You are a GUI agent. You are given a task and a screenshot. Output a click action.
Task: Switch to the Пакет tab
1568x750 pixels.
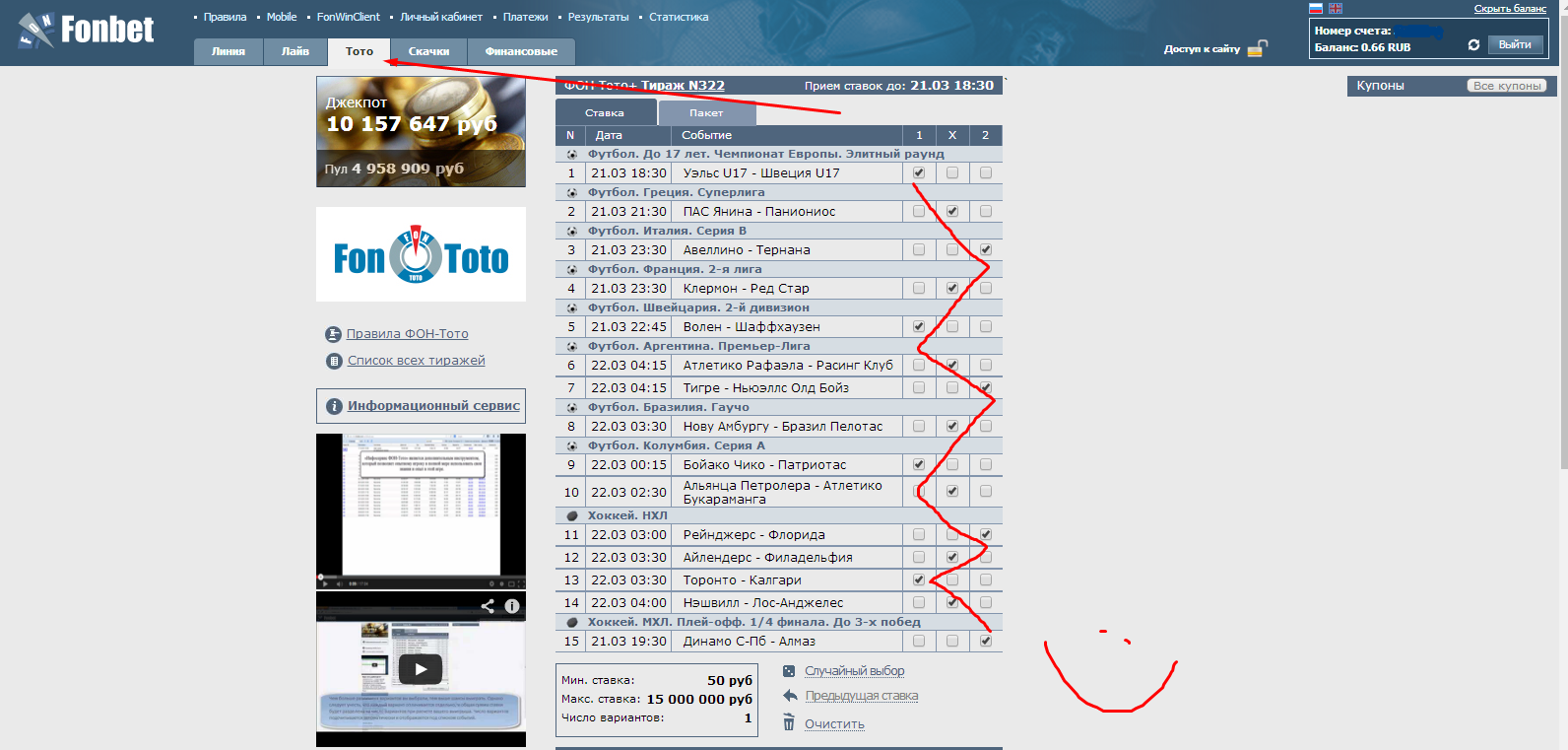[x=706, y=112]
